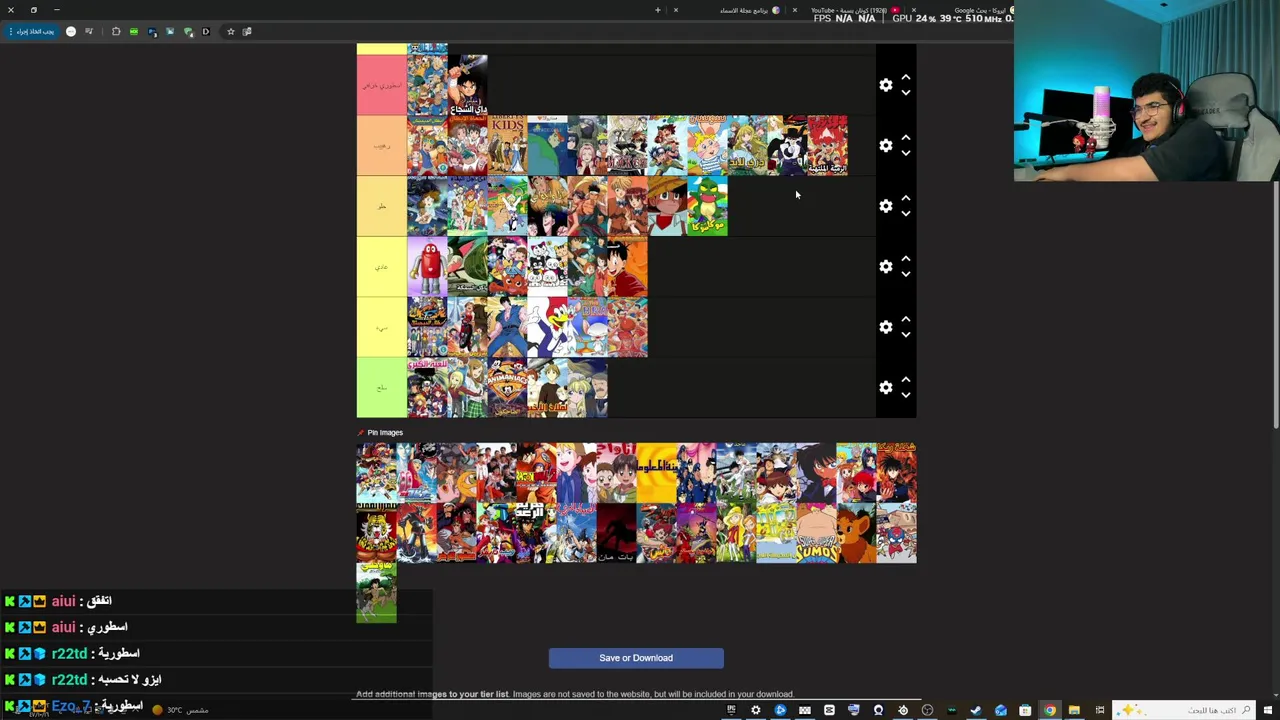Move the red robot row down
This screenshot has width=1280, height=720.
click(x=906, y=275)
